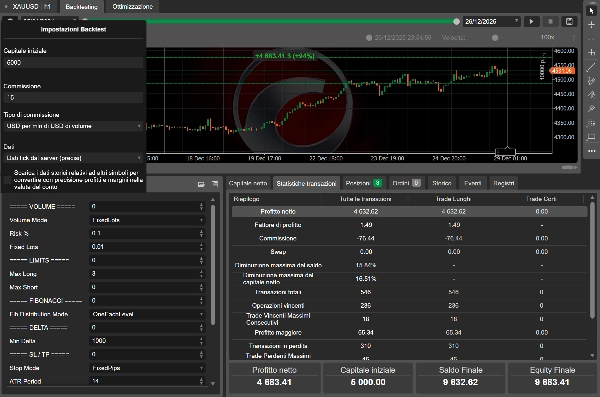Start backtest with play button
The image size is (600, 397).
click(532, 21)
